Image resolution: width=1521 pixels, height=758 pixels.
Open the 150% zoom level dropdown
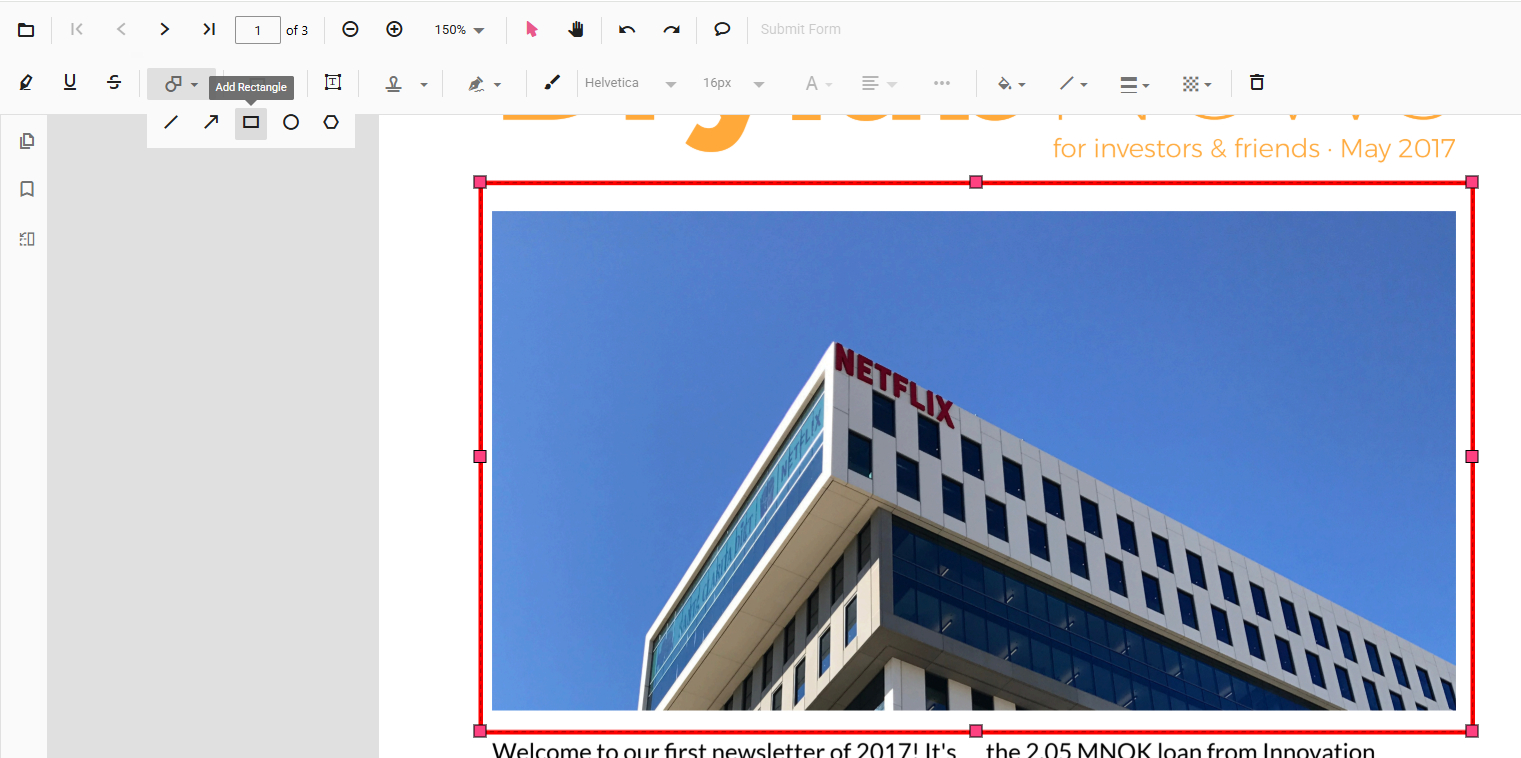coord(460,30)
